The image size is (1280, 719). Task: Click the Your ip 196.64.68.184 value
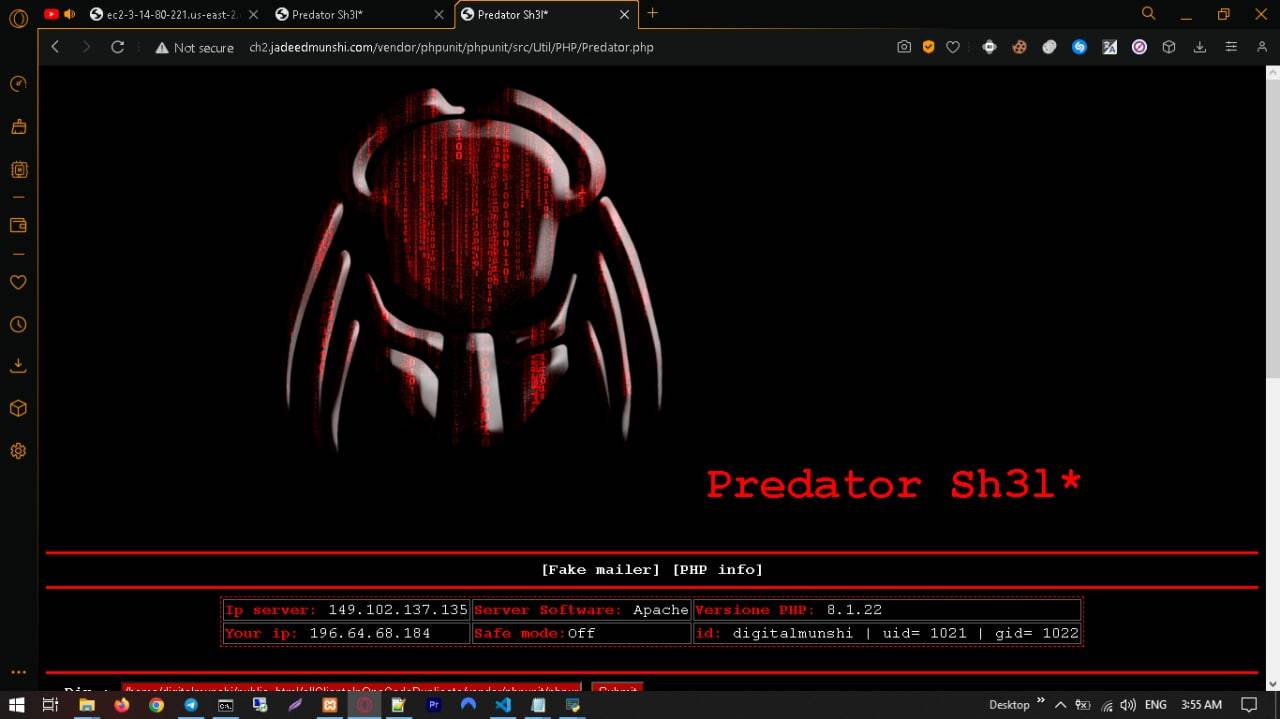click(370, 633)
